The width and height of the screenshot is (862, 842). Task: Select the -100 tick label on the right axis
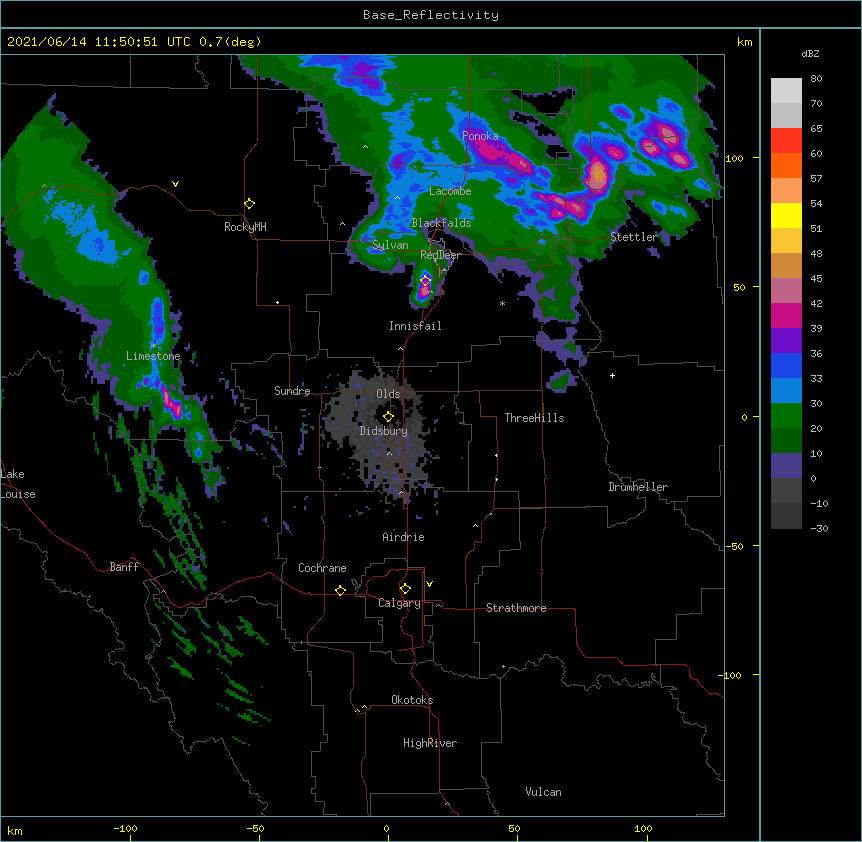[x=730, y=675]
